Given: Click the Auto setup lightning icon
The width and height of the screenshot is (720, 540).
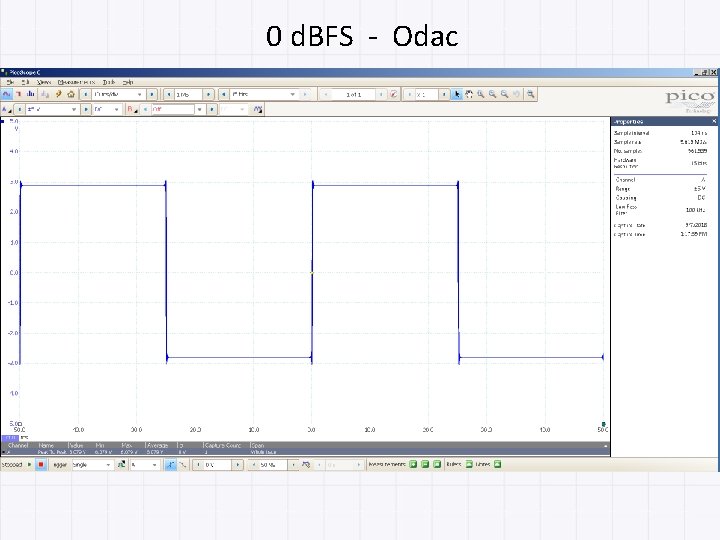Looking at the screenshot, I should [x=58, y=94].
